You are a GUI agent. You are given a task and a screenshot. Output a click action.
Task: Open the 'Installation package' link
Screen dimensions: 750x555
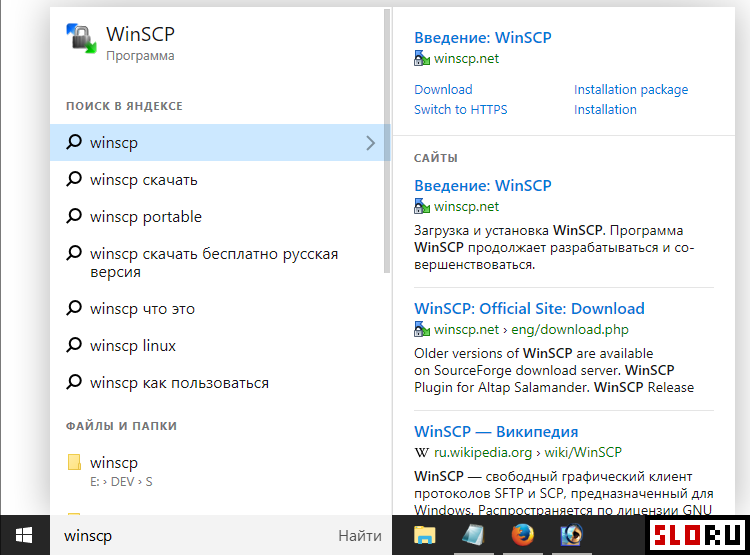point(631,89)
